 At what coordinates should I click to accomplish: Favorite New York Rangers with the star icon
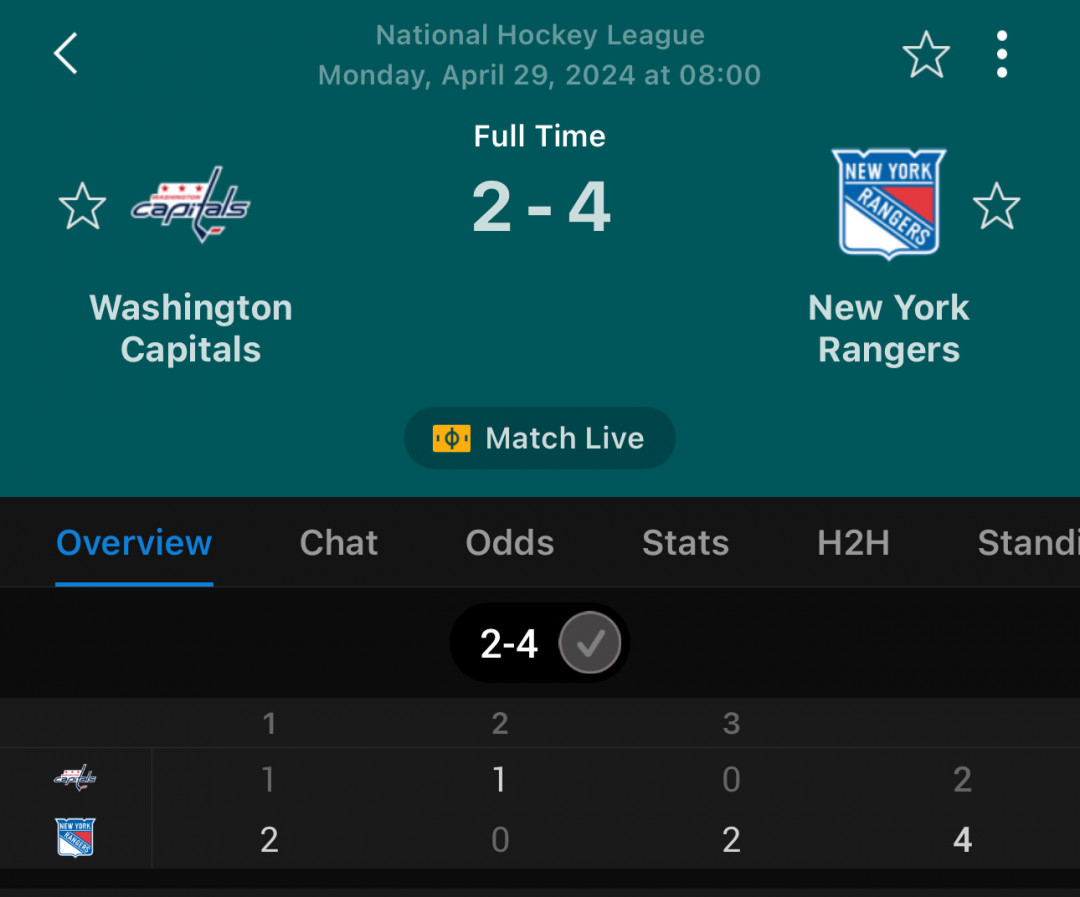click(x=996, y=206)
